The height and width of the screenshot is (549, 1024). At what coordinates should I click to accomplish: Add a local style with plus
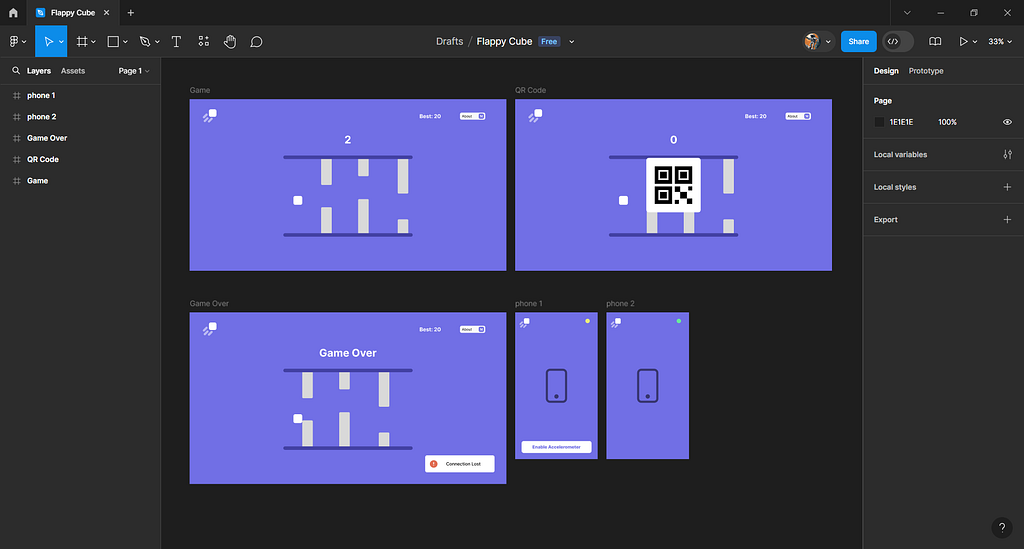coord(1007,187)
